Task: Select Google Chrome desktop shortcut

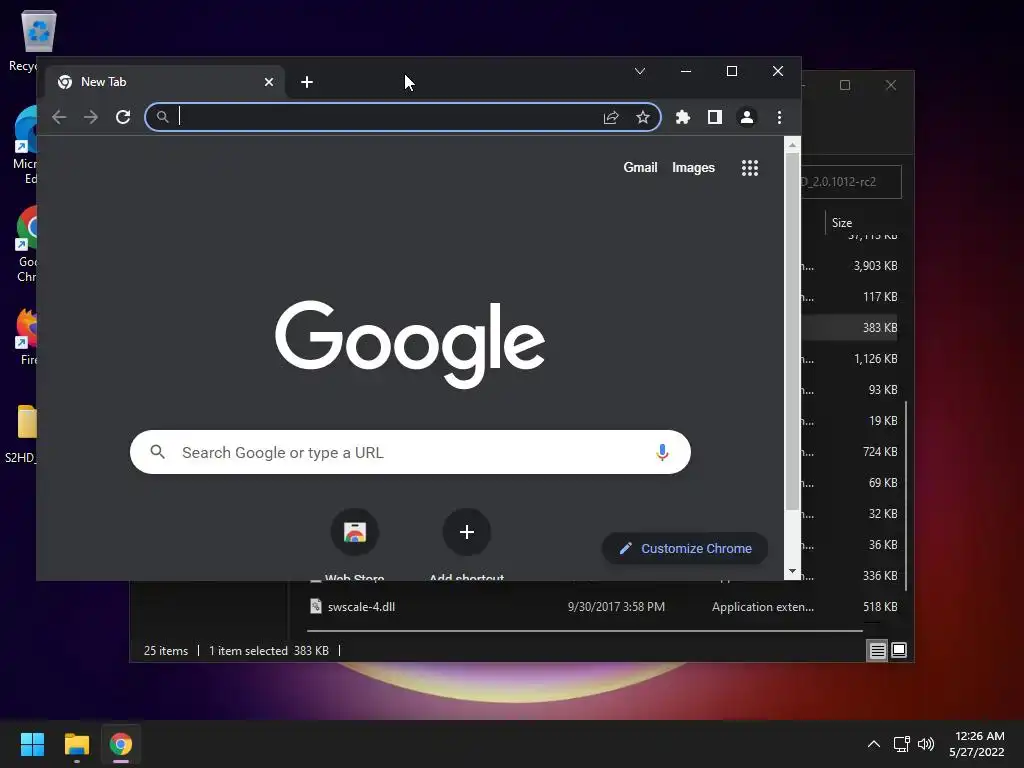Action: (27, 244)
